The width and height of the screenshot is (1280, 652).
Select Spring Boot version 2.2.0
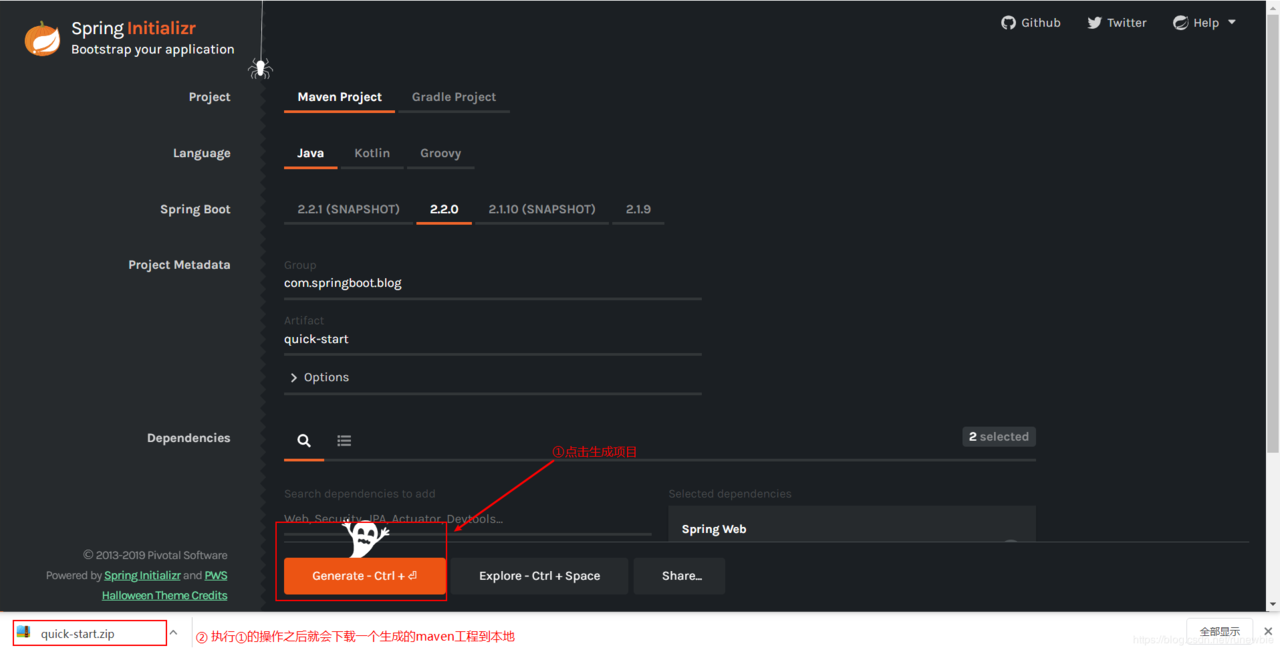[444, 209]
